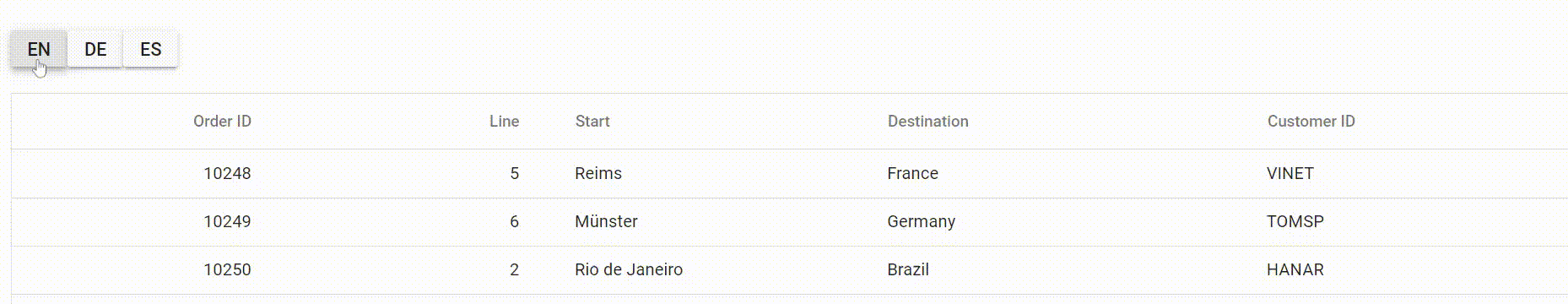
Task: Switch language to DE
Action: [x=95, y=49]
